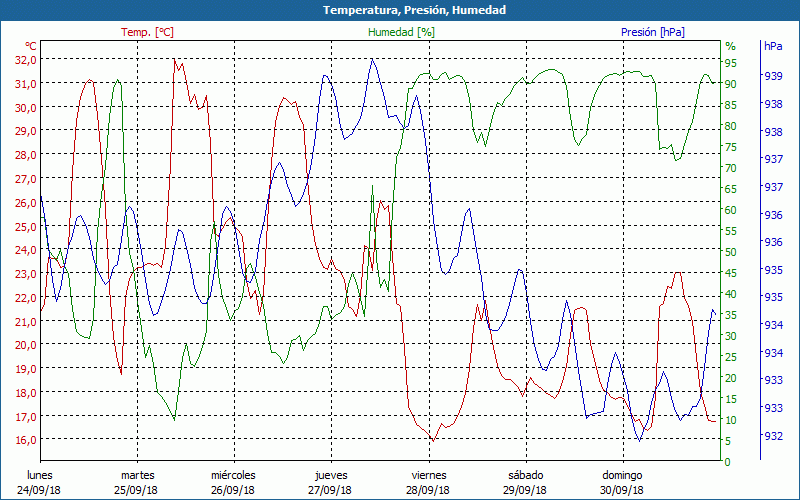Screen dimensions: 800x500
Task: Click the green '15' humidity axis value
Action: (731, 399)
